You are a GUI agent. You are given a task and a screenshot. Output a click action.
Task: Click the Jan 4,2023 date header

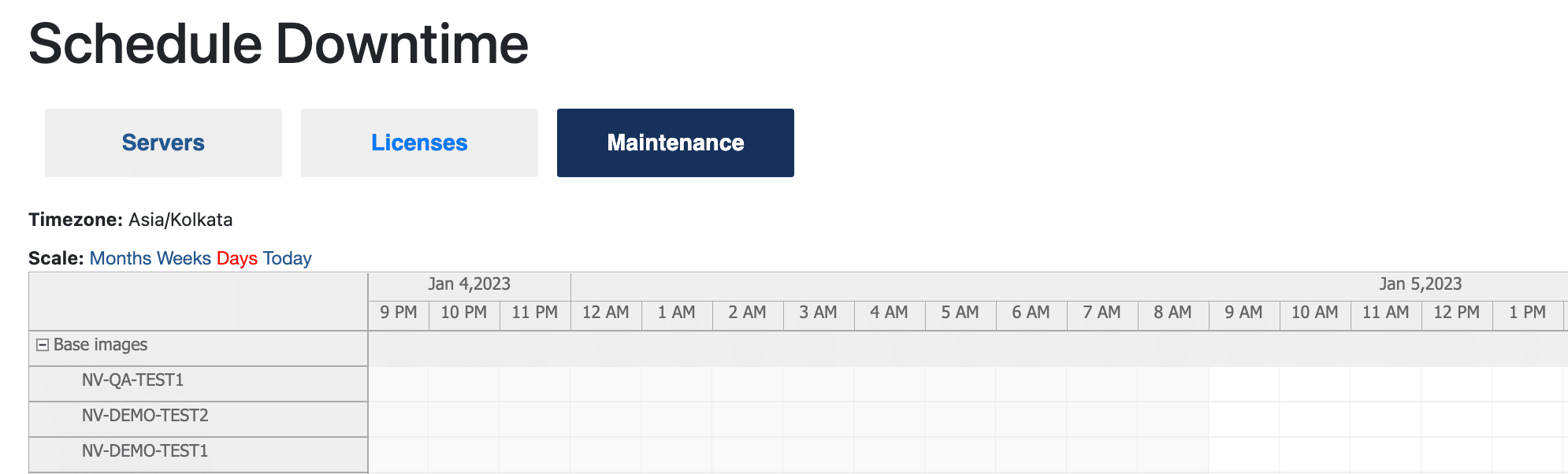[x=469, y=284]
